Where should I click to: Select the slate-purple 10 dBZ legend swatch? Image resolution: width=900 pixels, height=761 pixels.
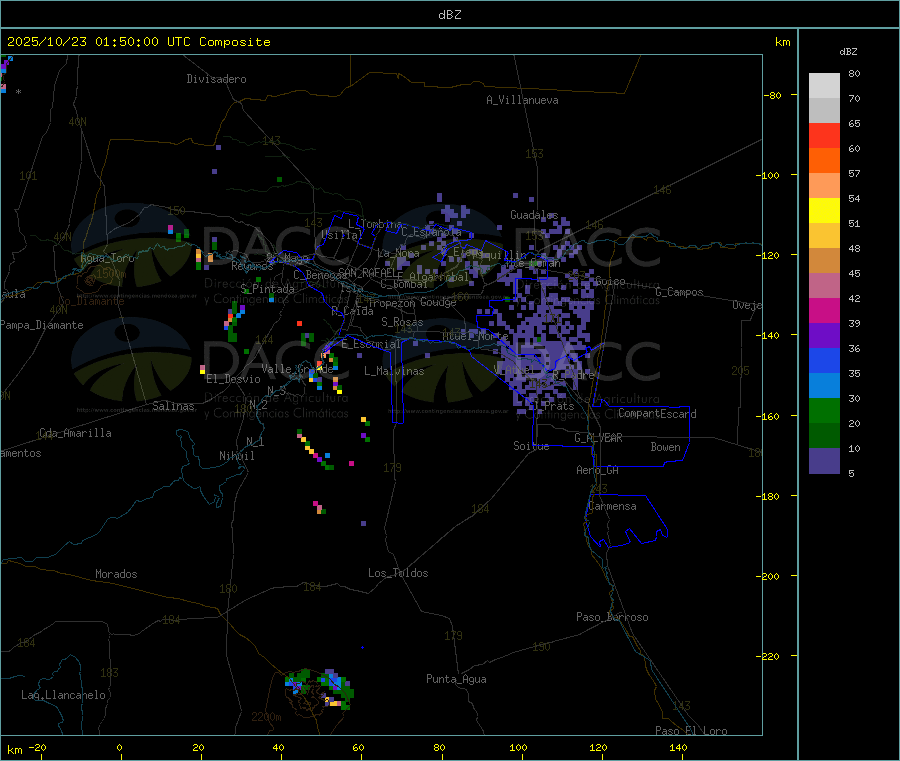[x=824, y=461]
